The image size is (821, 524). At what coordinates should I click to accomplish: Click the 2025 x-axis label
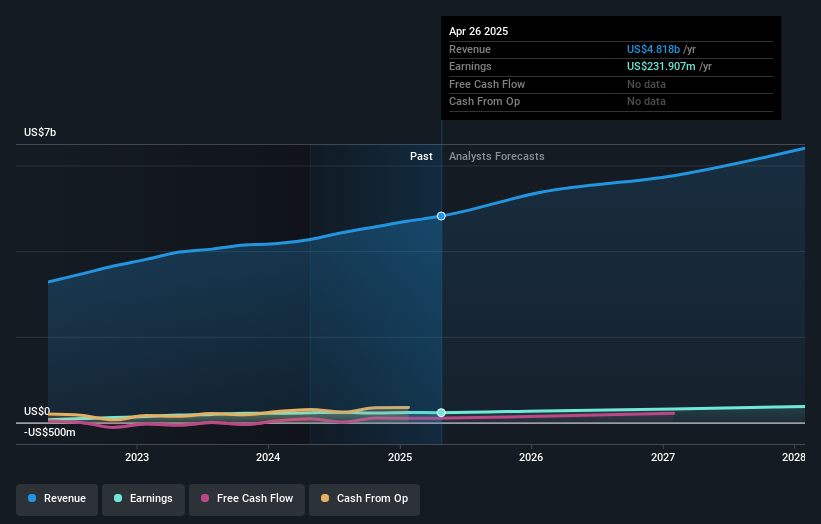tap(400, 457)
